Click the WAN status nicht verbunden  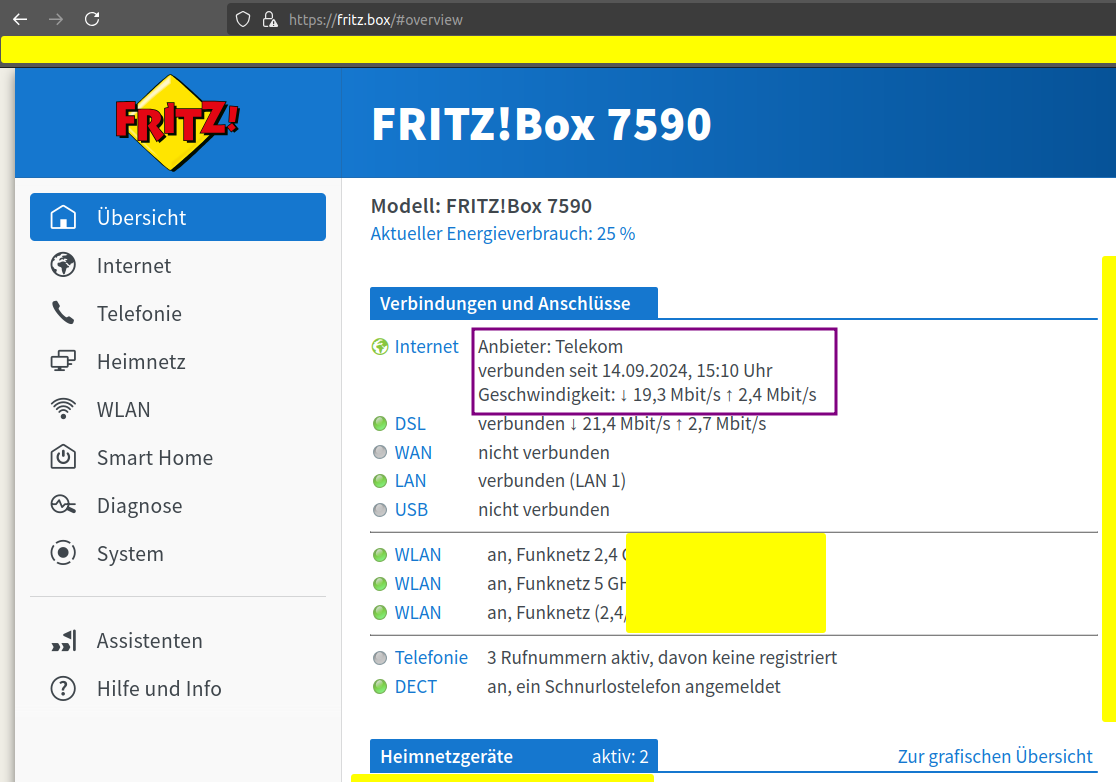click(544, 453)
